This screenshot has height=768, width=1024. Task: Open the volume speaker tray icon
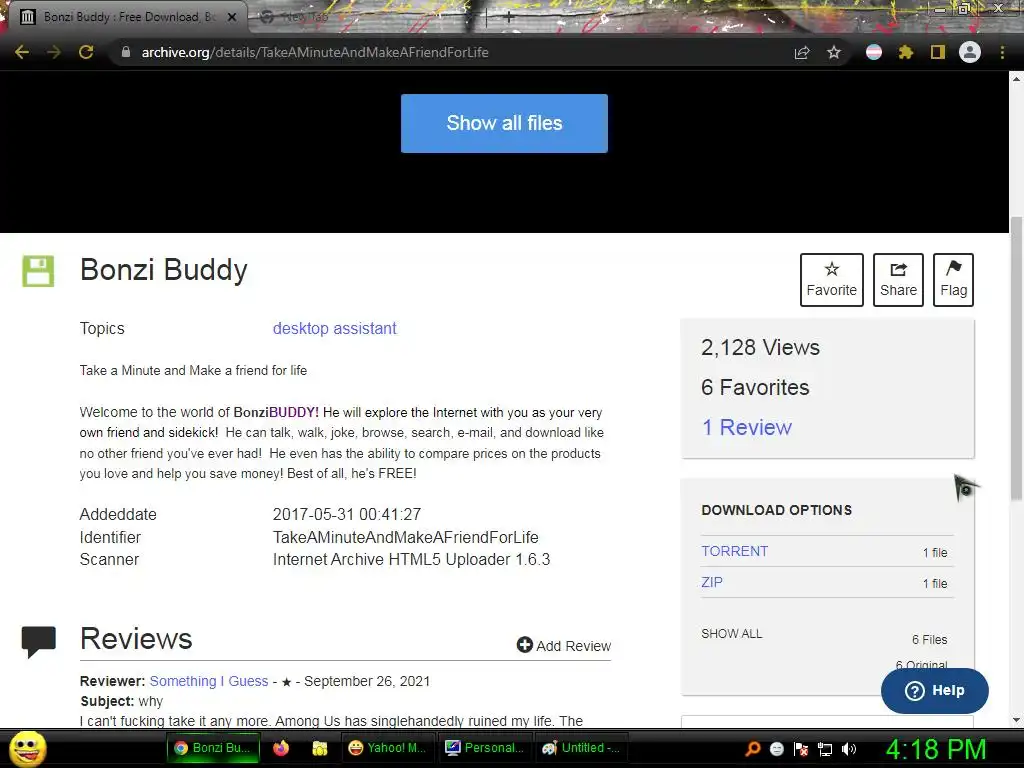(849, 749)
